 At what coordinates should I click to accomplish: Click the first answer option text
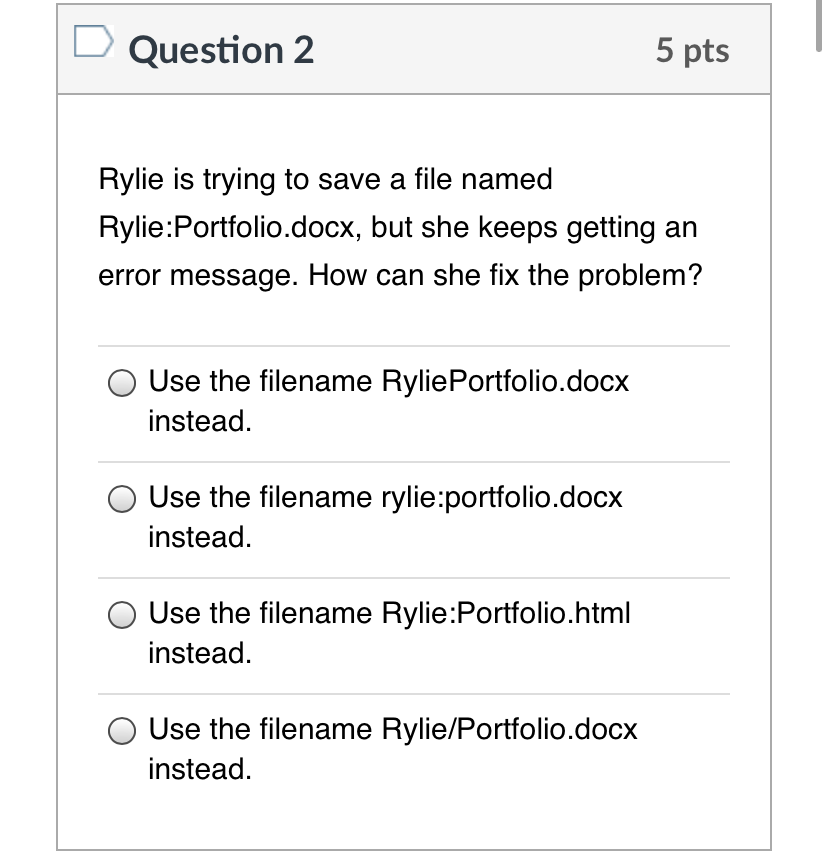coord(388,381)
